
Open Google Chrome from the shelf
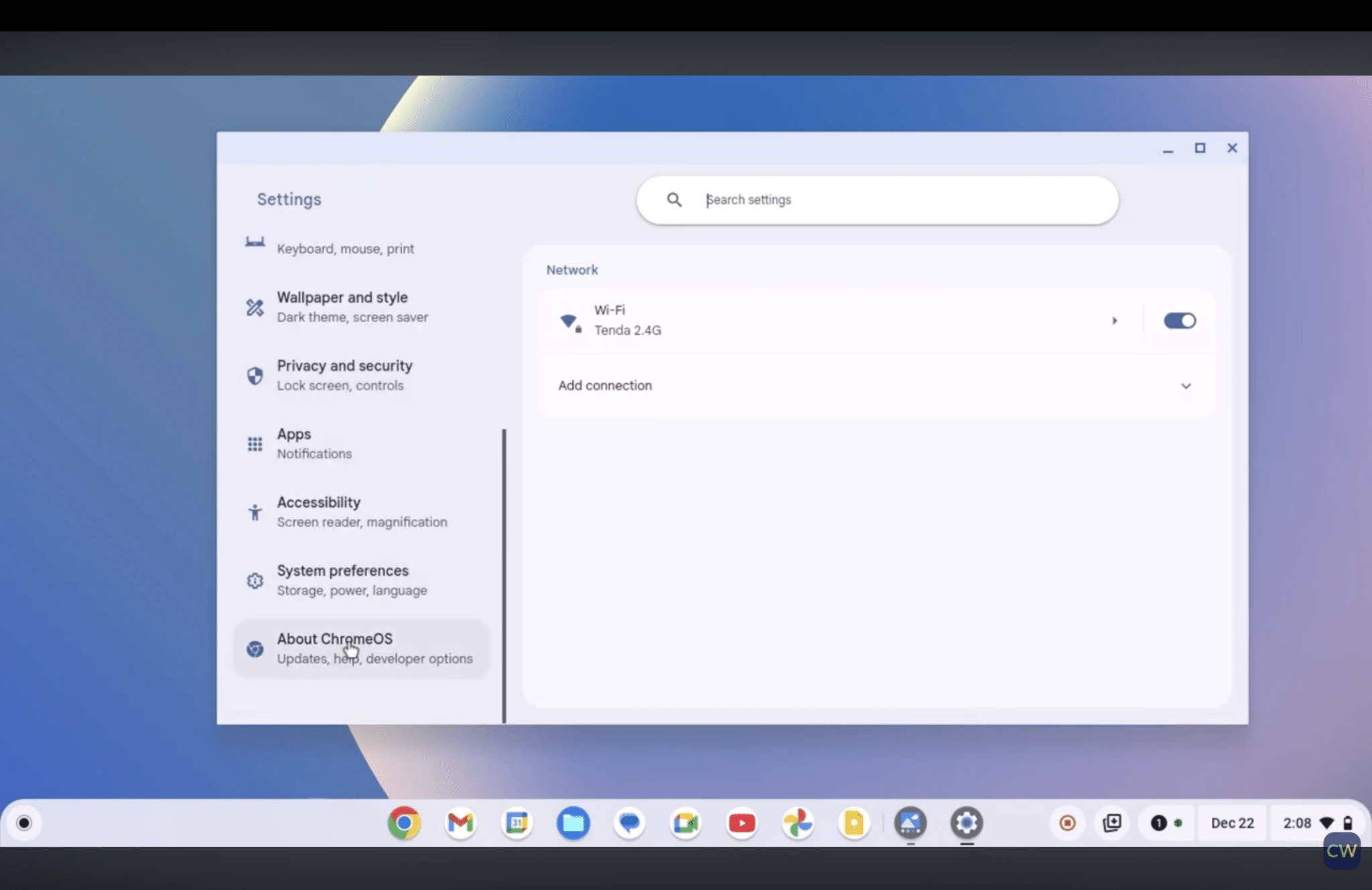click(x=404, y=822)
